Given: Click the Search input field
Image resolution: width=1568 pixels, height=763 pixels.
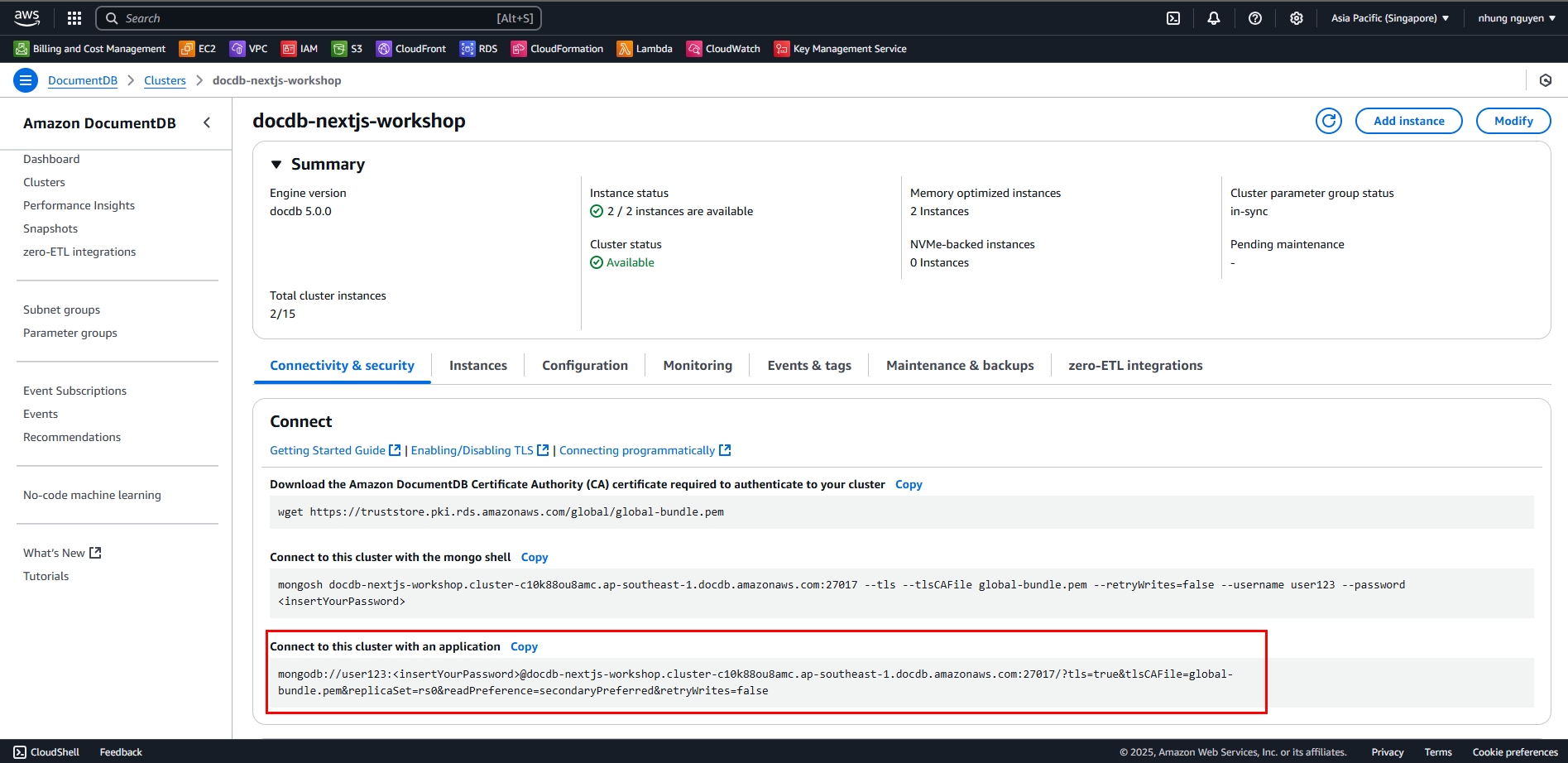Looking at the screenshot, I should pos(319,18).
